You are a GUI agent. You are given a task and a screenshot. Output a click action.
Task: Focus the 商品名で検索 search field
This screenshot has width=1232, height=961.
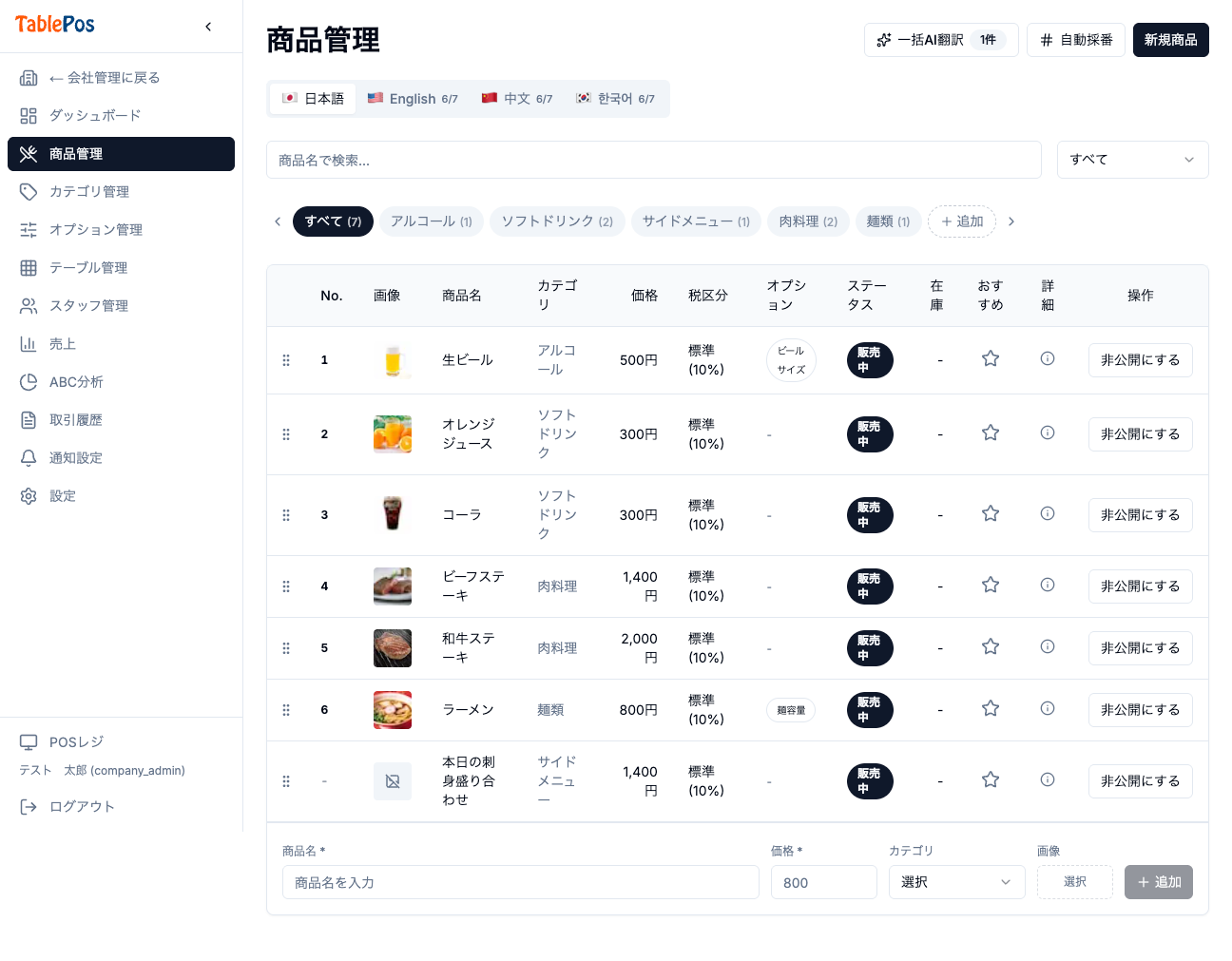pyautogui.click(x=654, y=160)
